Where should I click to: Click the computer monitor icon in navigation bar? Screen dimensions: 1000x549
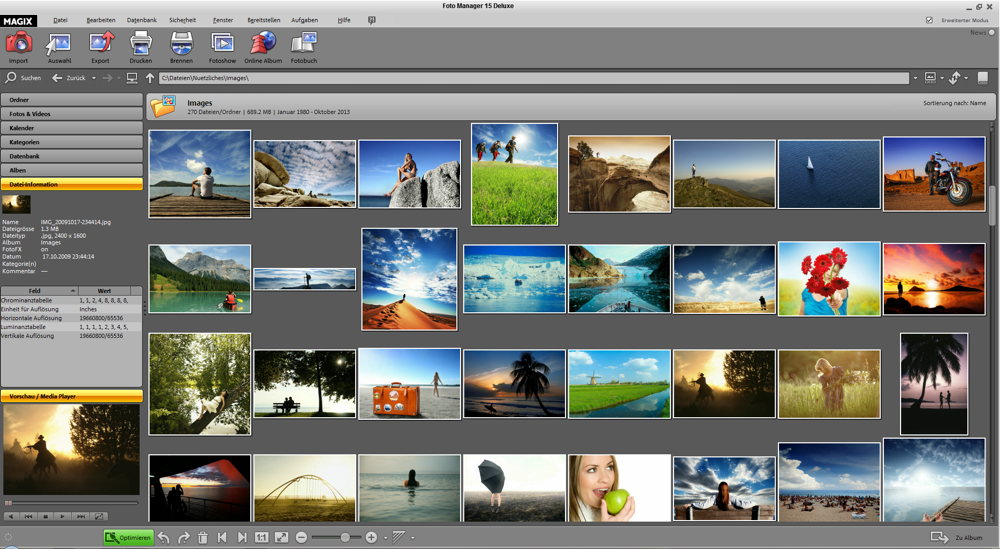132,78
